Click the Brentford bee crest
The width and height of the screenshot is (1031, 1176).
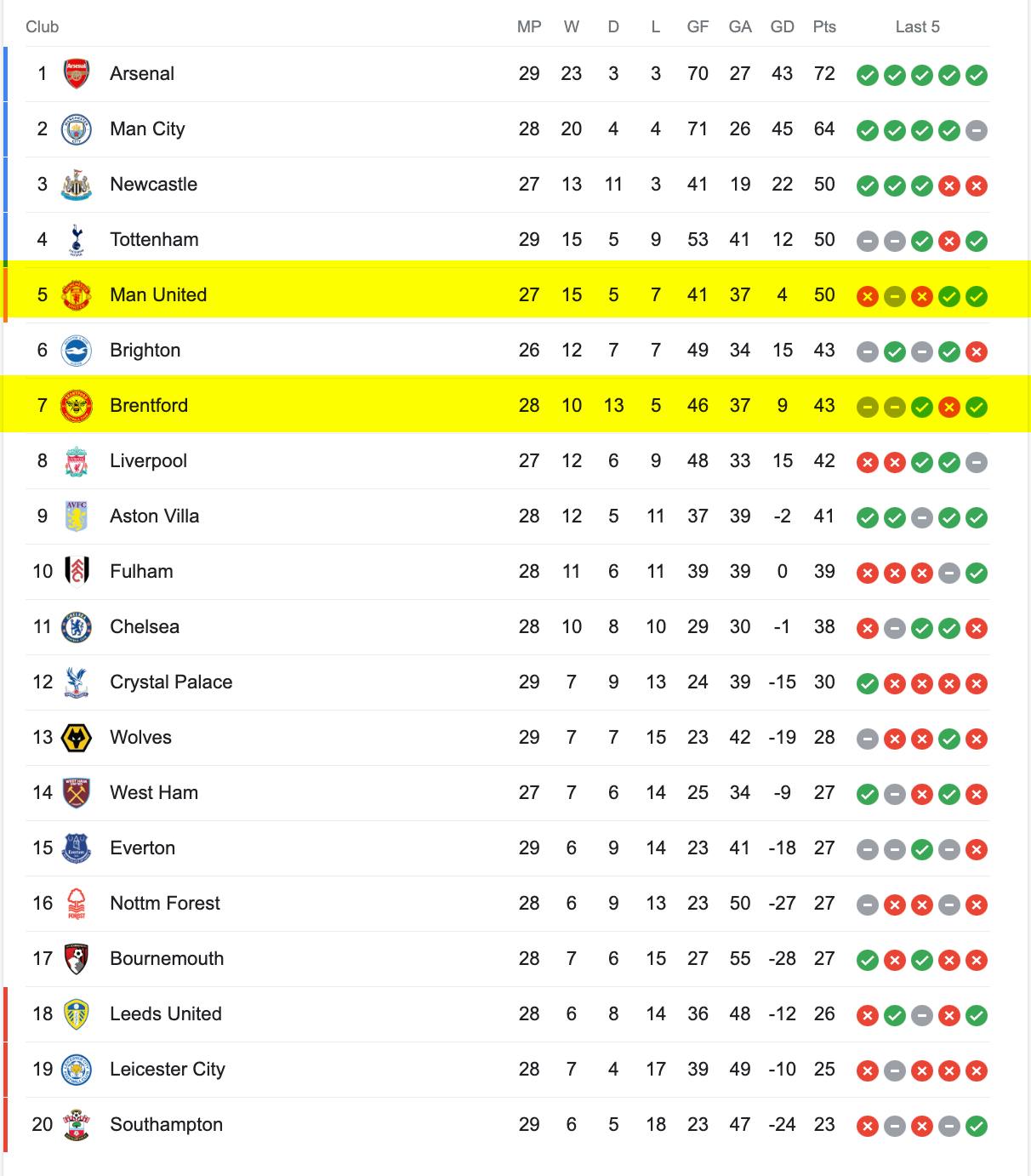tap(77, 406)
